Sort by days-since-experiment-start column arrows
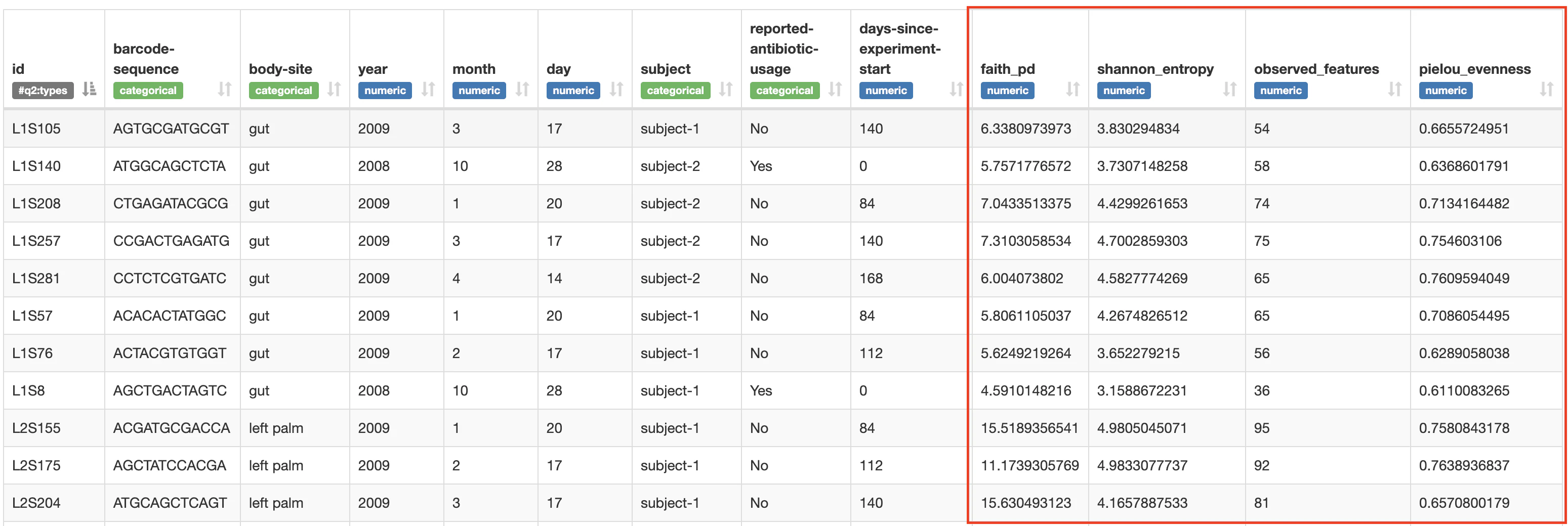The height and width of the screenshot is (526, 1568). click(956, 90)
